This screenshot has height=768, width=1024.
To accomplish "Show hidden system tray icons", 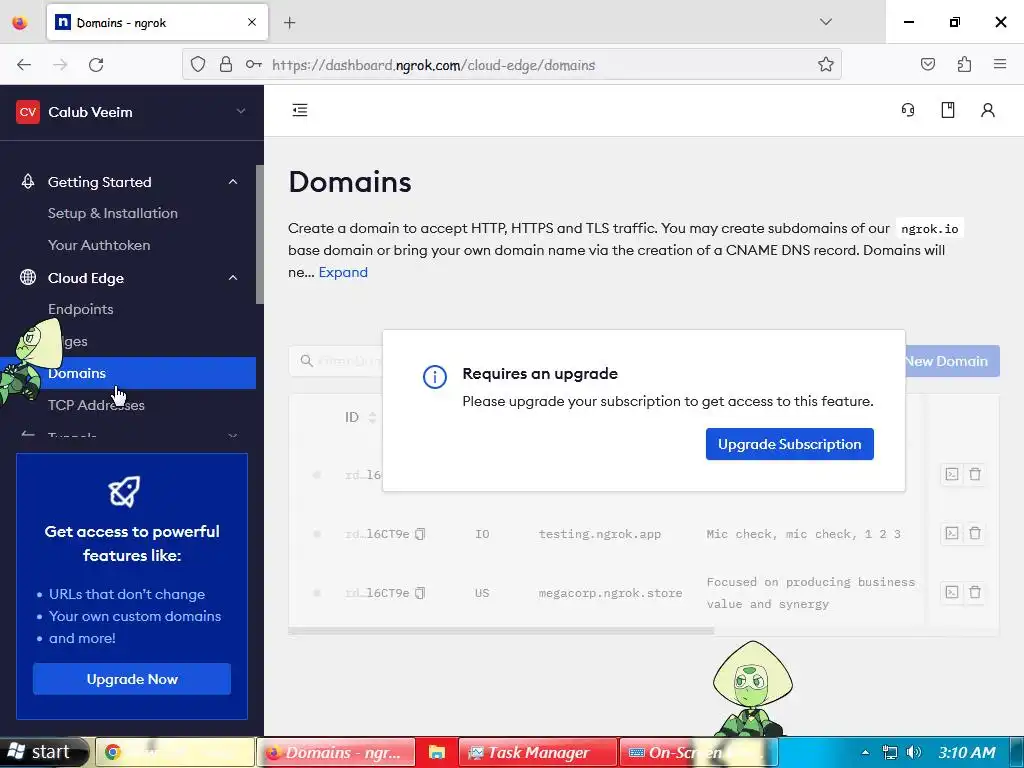I will [x=865, y=752].
